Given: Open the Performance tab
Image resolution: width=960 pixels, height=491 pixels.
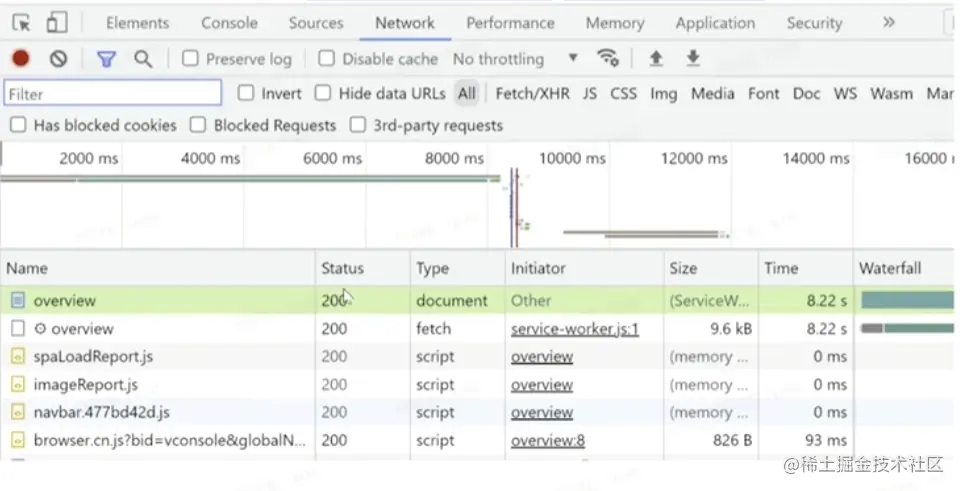Looking at the screenshot, I should click(x=512, y=23).
